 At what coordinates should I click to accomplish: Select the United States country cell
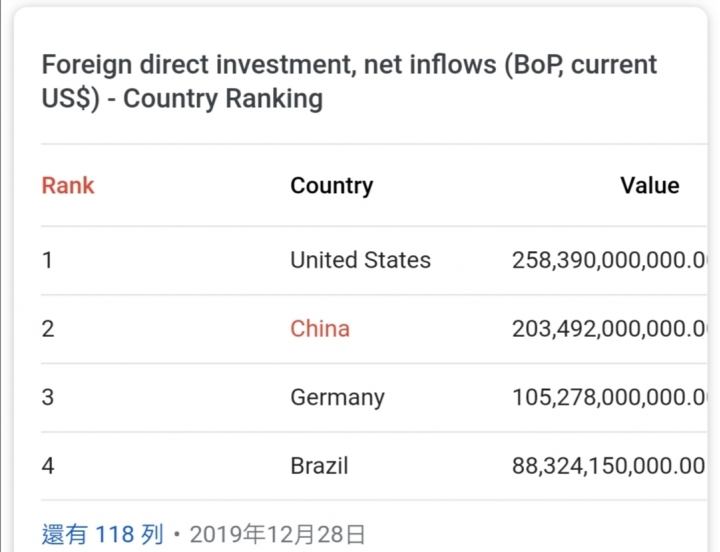point(360,260)
